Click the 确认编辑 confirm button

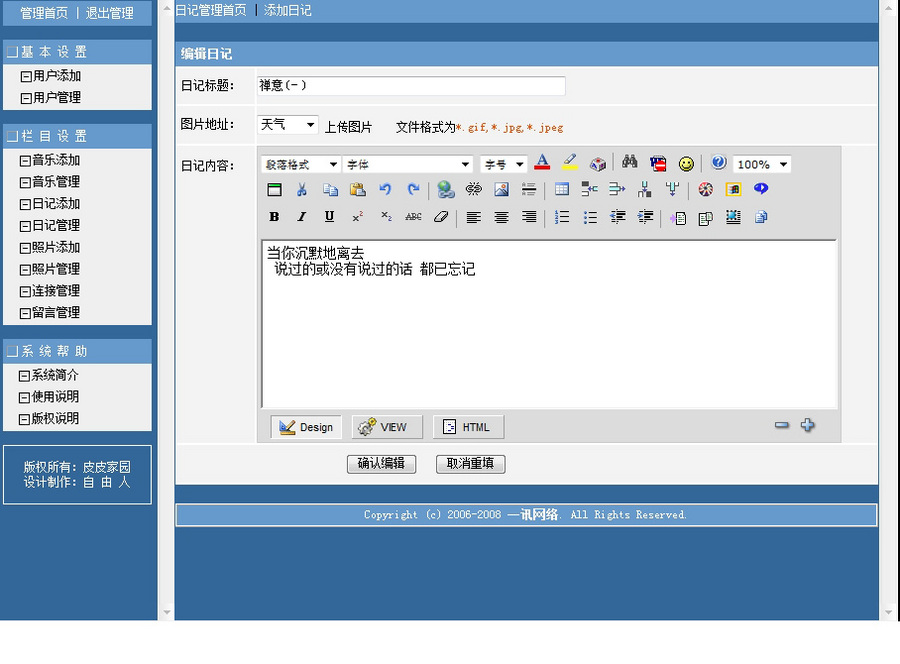tap(381, 464)
